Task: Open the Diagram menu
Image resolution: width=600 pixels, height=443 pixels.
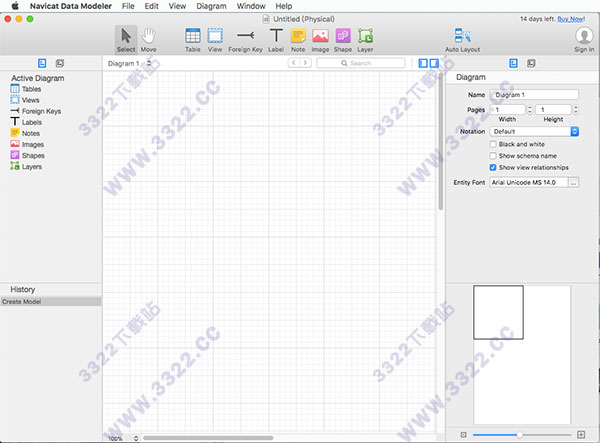Action: 211,6
